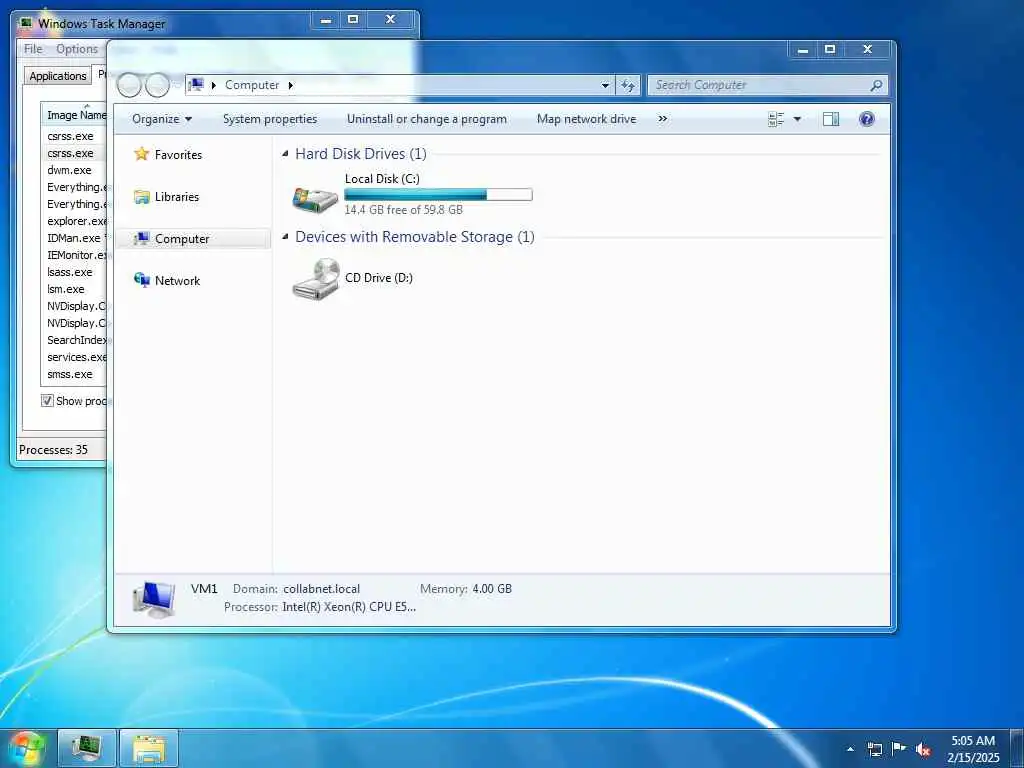Toggle Show processes from all users checkbox
Image resolution: width=1024 pixels, height=768 pixels.
47,400
